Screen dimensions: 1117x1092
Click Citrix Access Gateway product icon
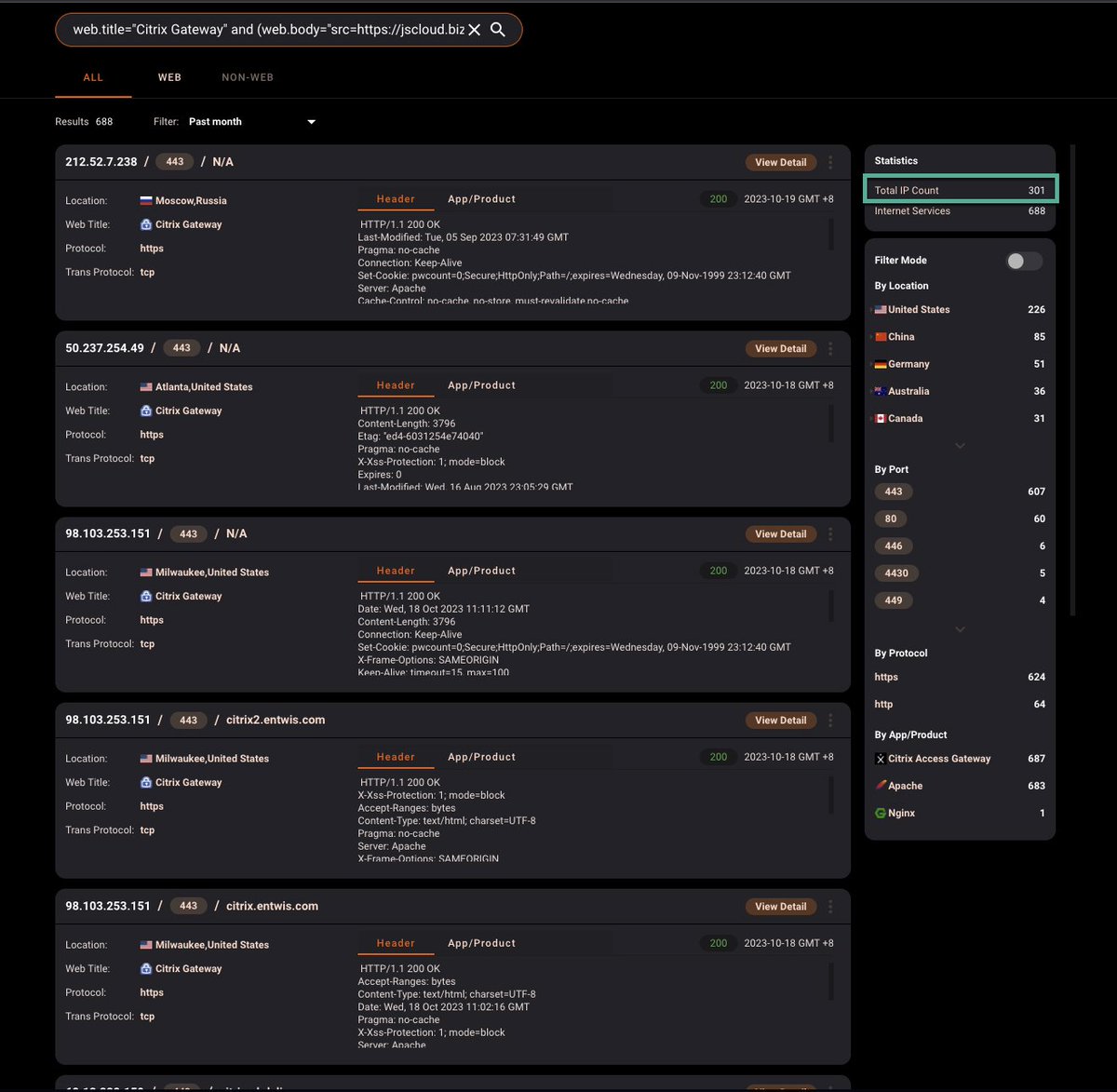point(881,759)
